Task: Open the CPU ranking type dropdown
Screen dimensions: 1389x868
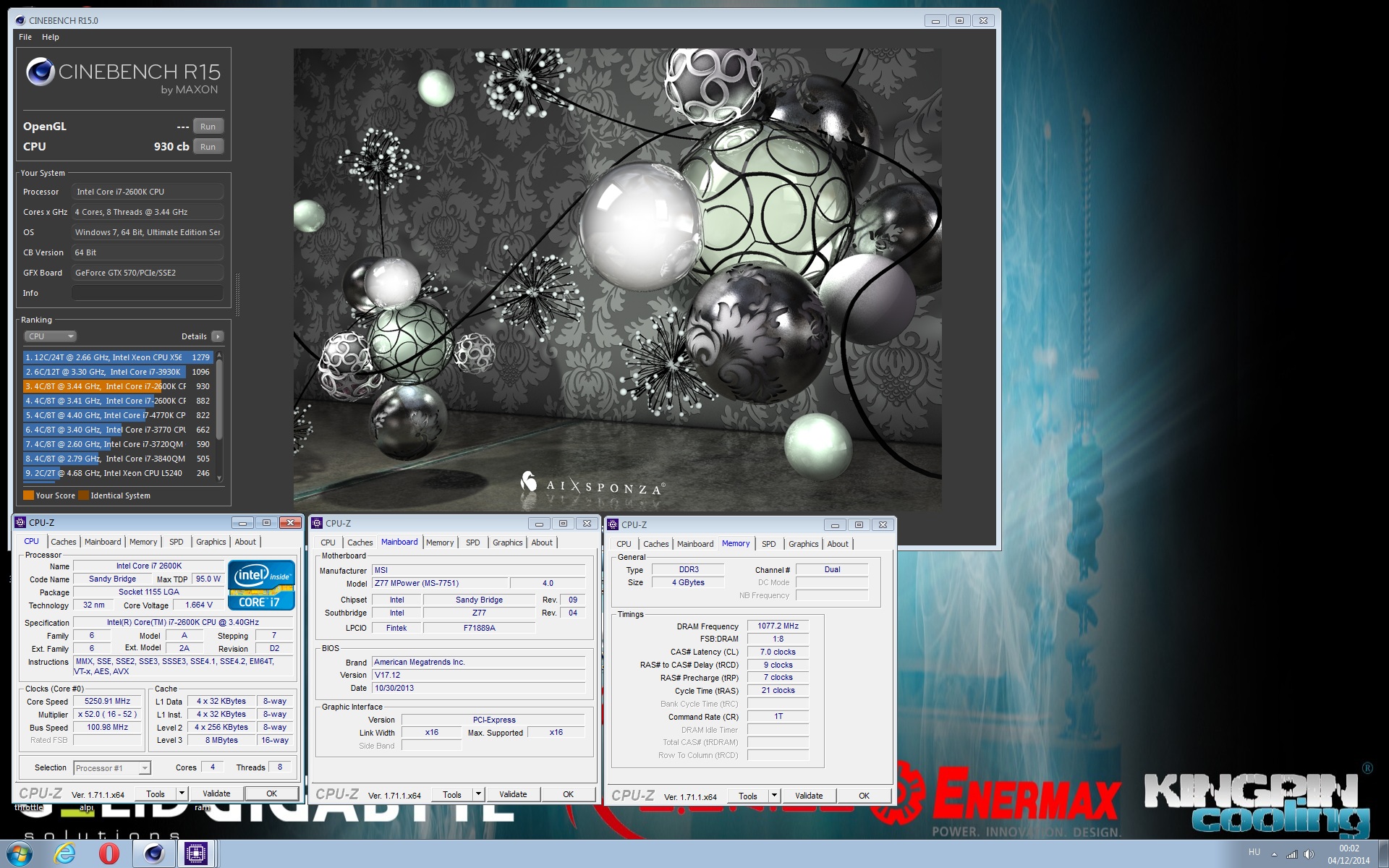Action: [50, 336]
